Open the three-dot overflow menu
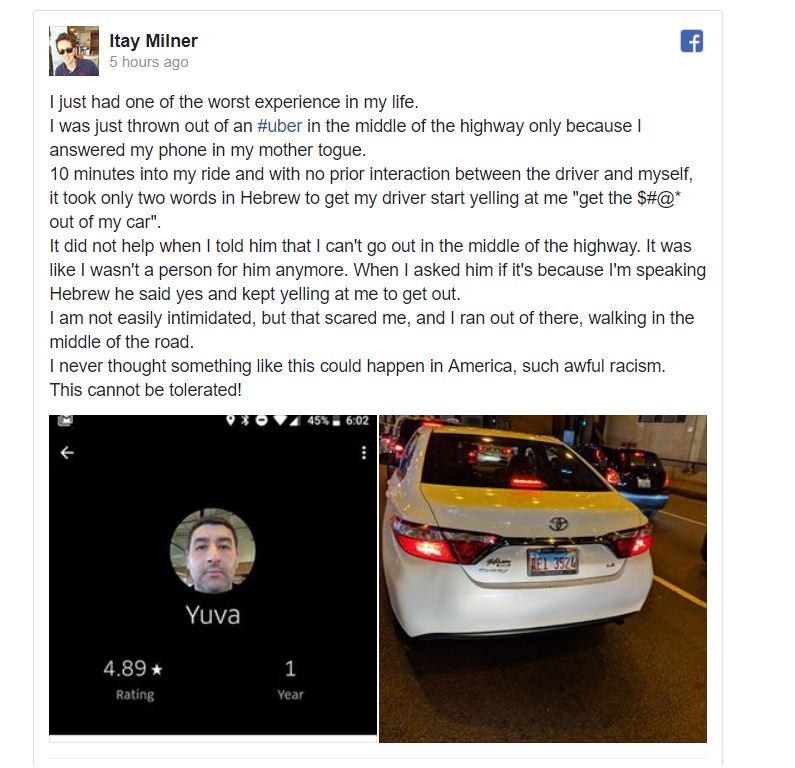This screenshot has height=768, width=795. pos(364,452)
